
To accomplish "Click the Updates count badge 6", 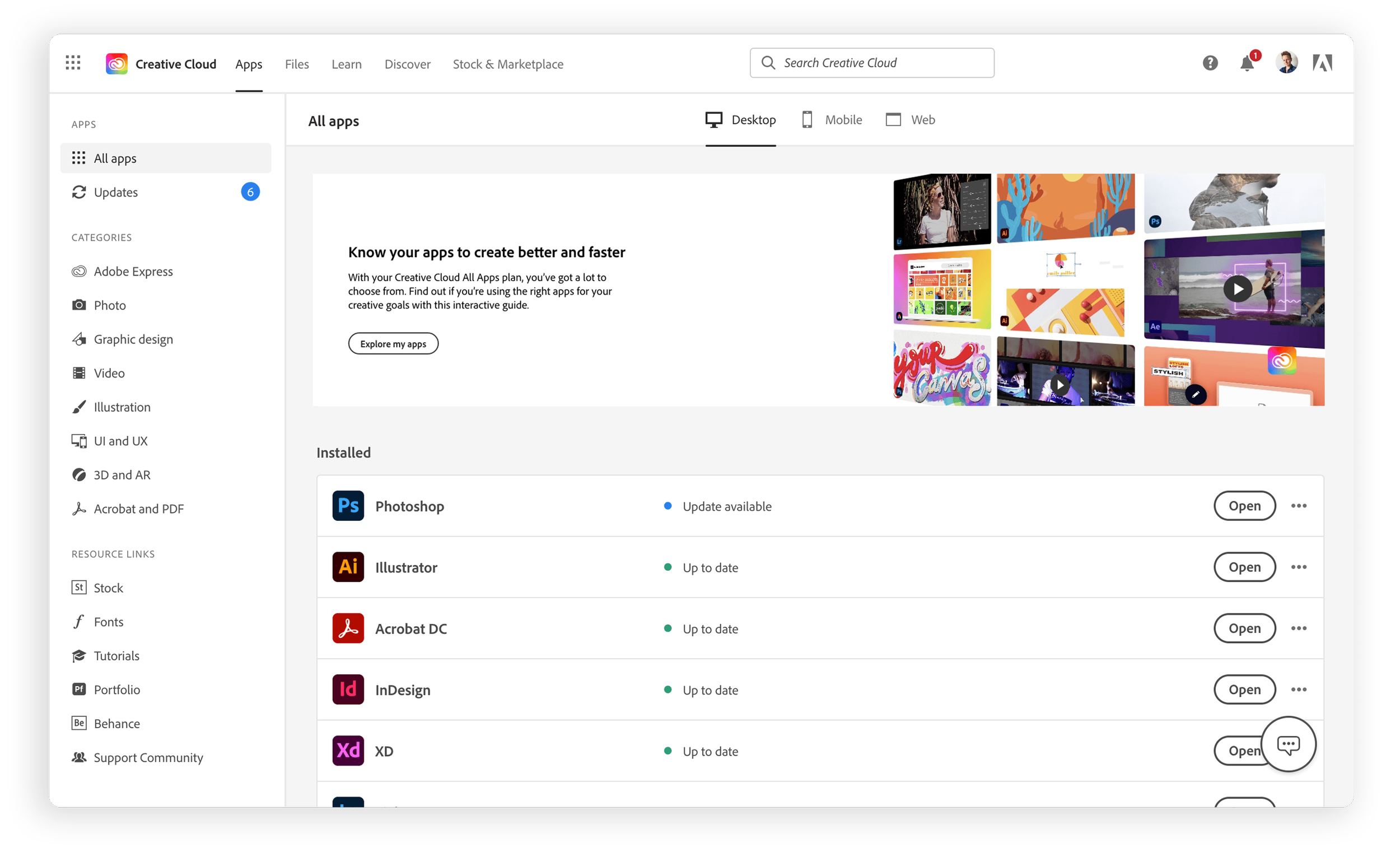I will [250, 192].
